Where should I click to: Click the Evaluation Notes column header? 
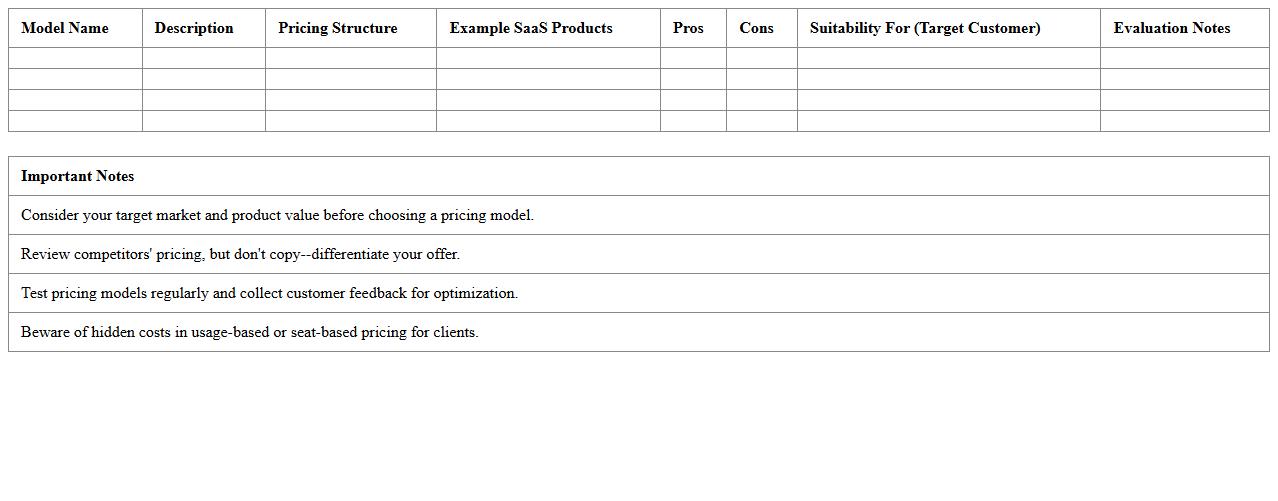coord(1172,28)
